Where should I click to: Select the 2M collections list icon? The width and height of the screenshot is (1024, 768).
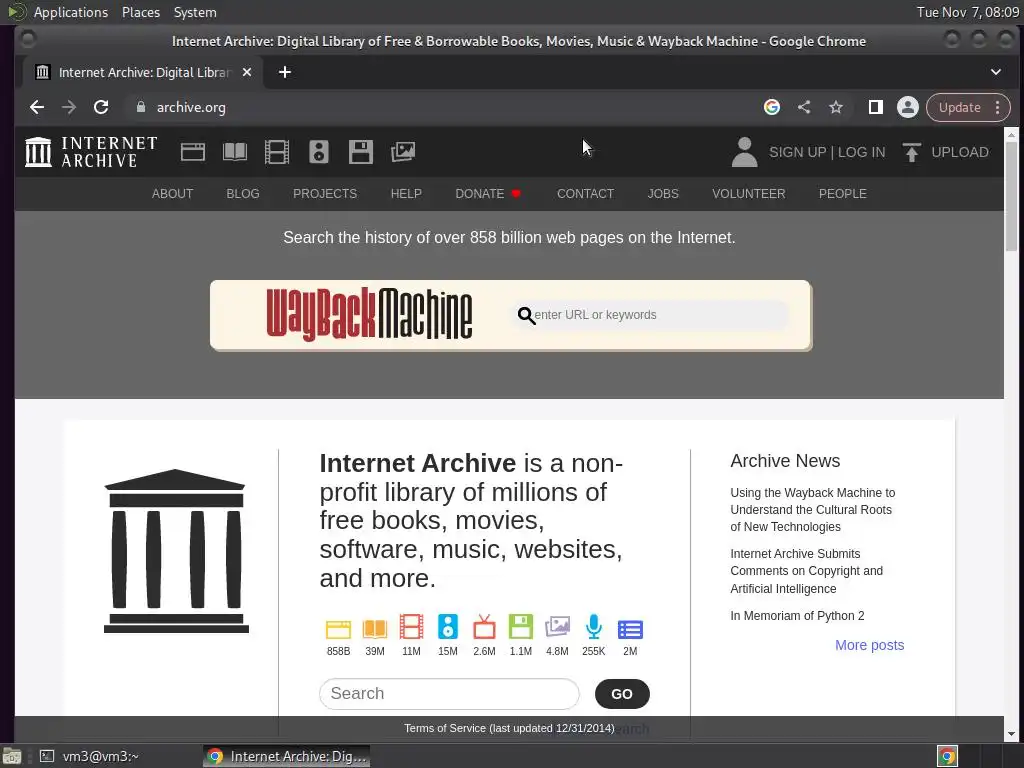tap(630, 630)
